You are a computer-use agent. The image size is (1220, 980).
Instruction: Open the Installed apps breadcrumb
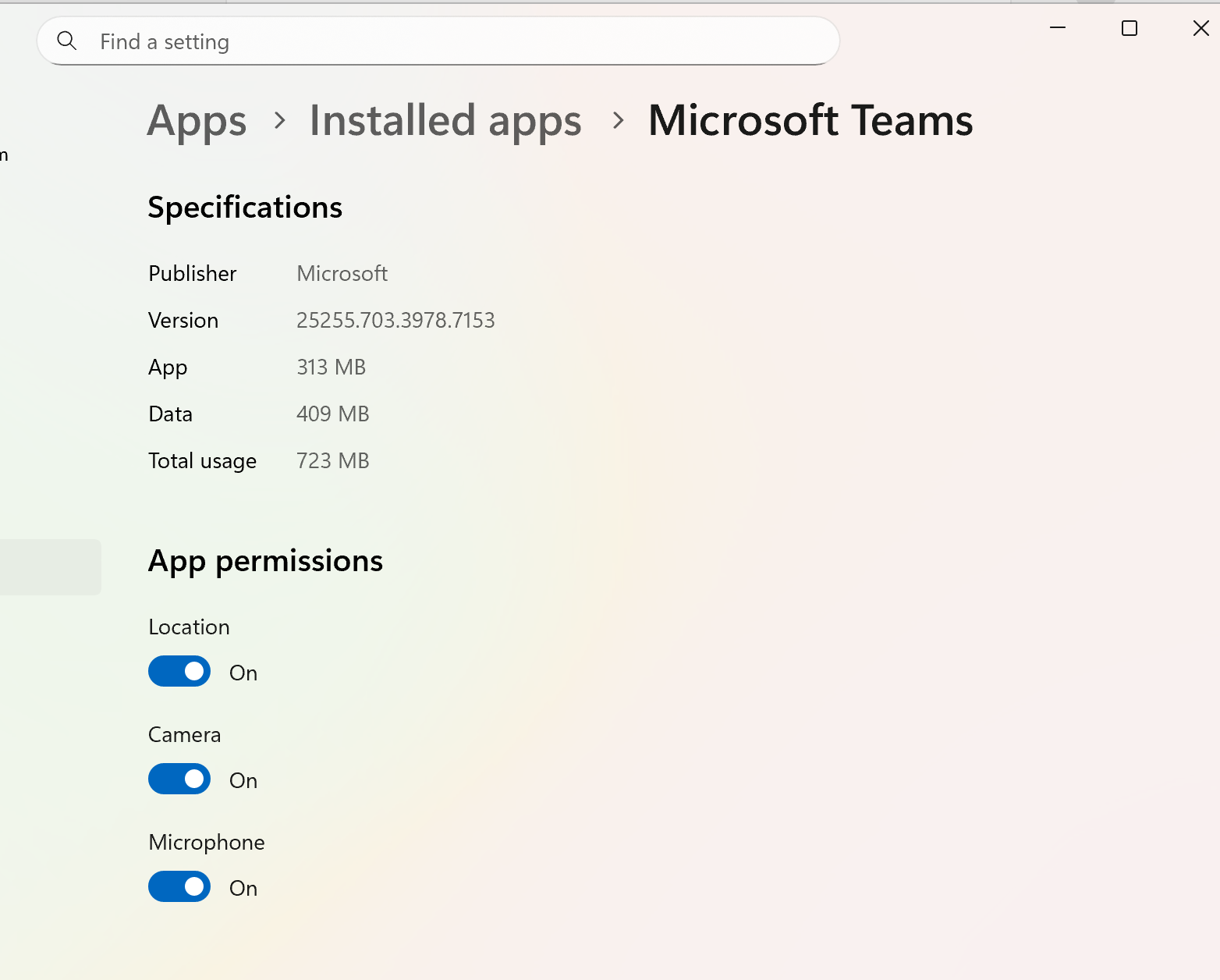point(445,121)
